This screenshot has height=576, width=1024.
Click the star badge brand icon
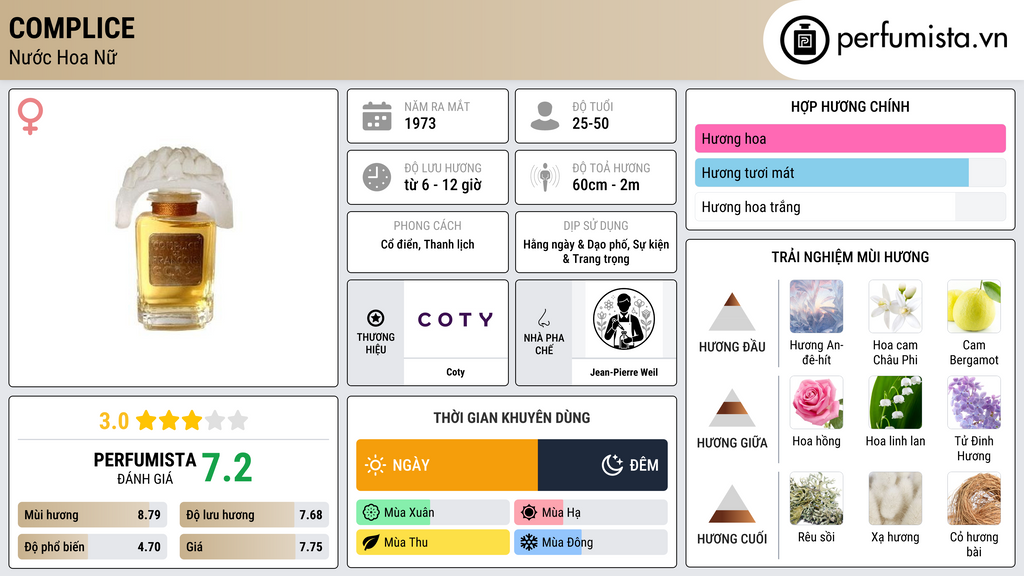pos(376,318)
